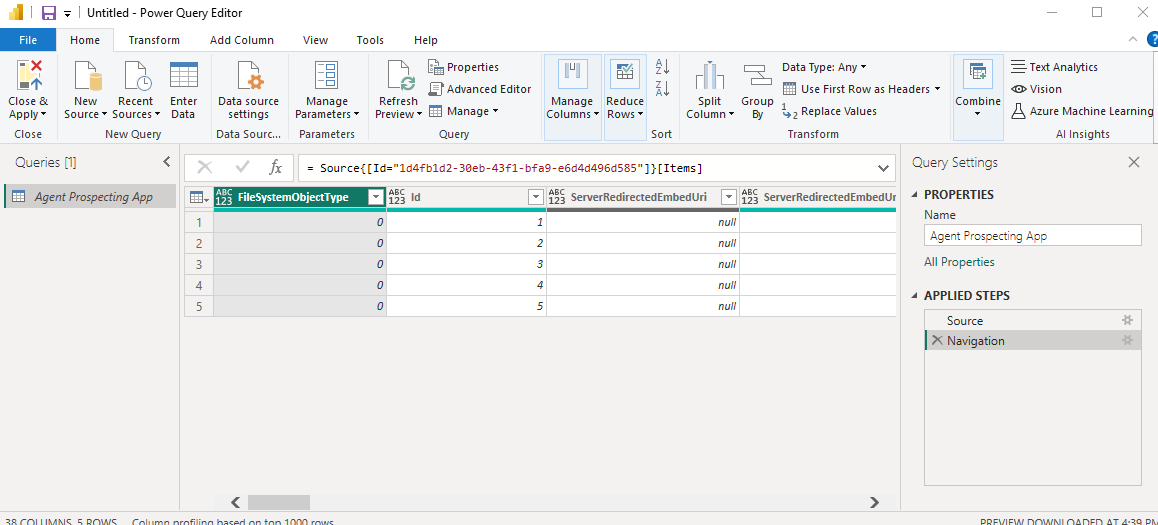Viewport: 1158px width, 525px height.
Task: Open the File menu
Action: coord(28,40)
